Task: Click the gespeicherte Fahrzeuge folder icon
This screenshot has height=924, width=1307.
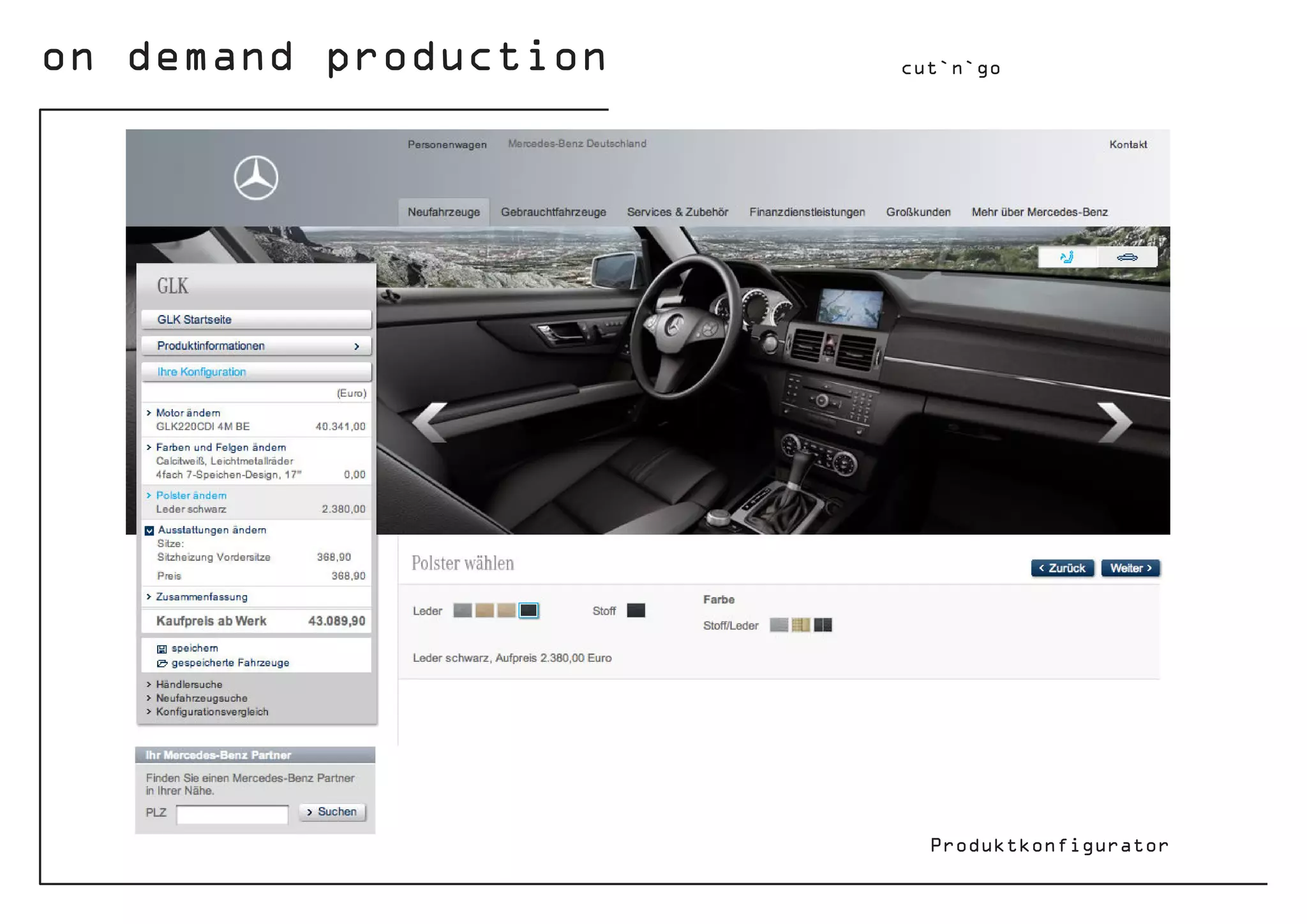Action: click(162, 664)
